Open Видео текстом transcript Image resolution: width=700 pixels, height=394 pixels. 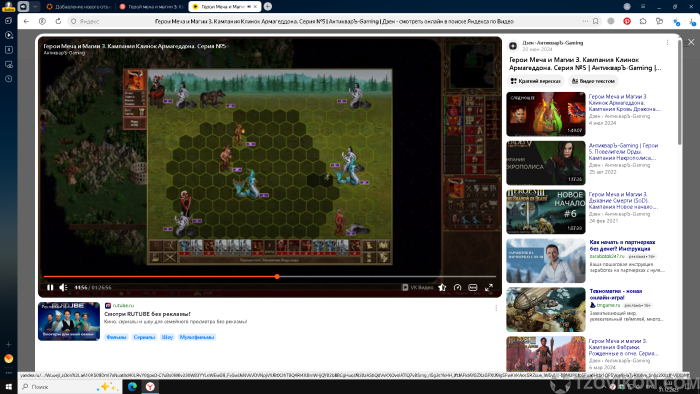[x=593, y=81]
